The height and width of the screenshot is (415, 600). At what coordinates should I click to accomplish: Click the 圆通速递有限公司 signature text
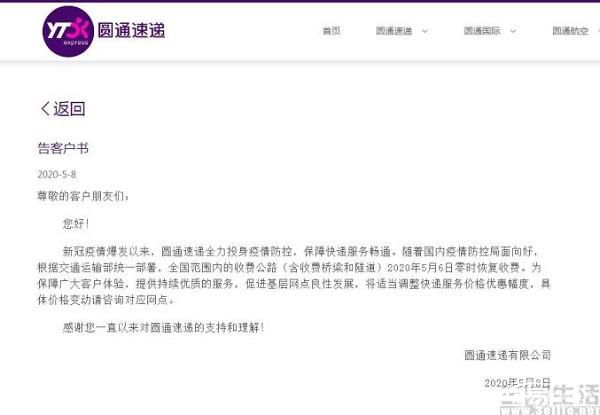(x=508, y=355)
